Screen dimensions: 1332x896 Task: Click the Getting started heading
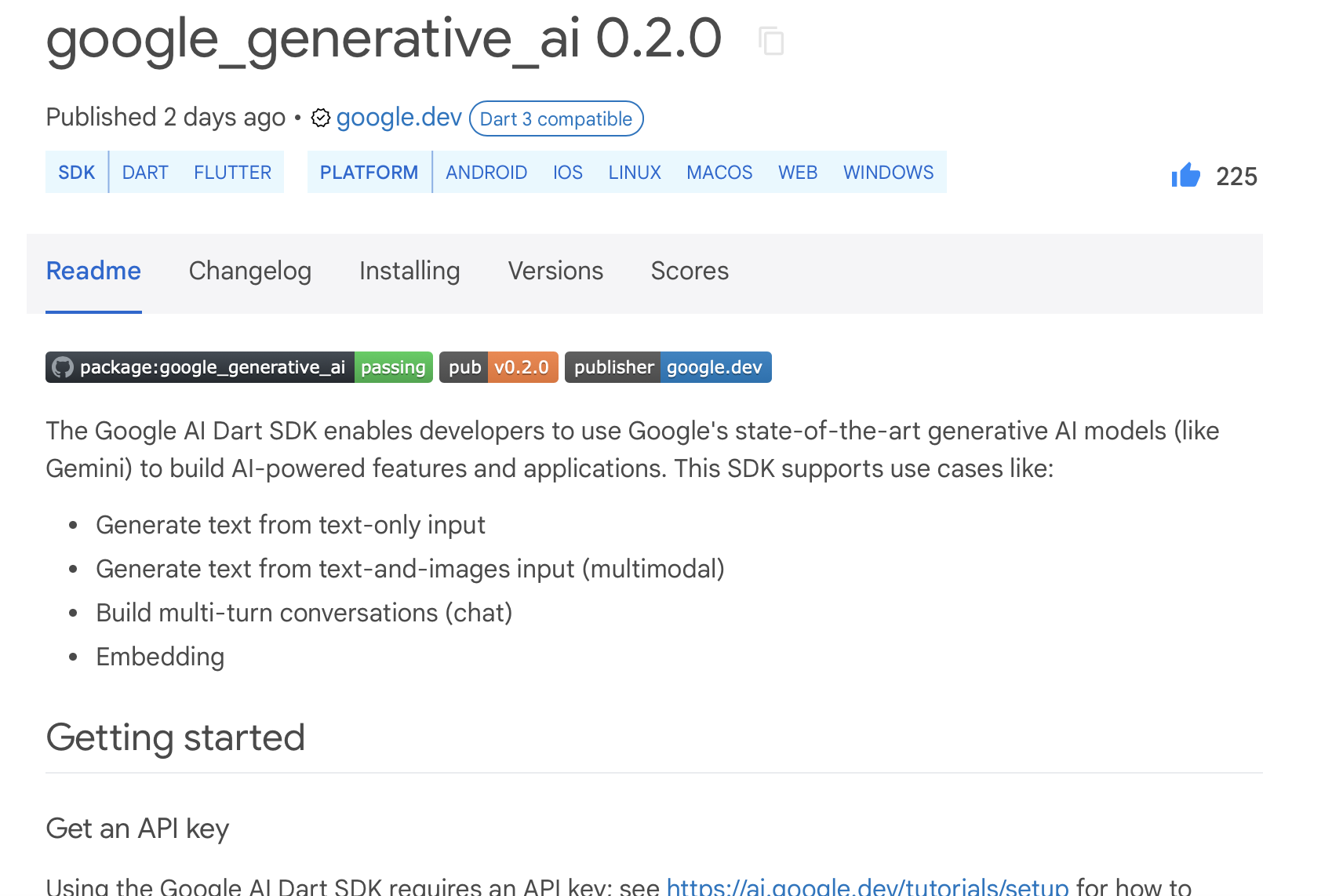tap(176, 738)
